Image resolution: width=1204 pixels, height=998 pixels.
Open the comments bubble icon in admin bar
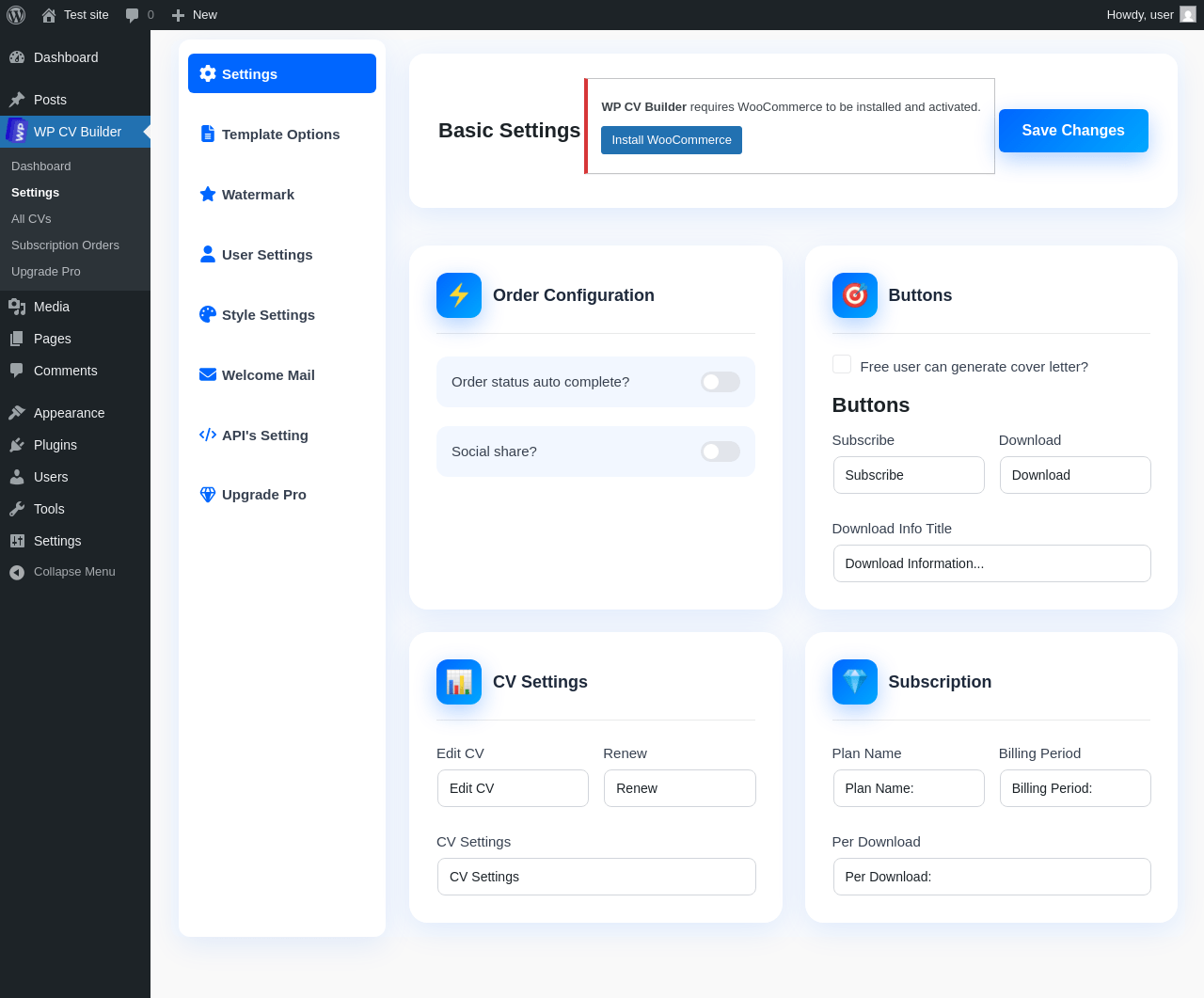click(132, 15)
